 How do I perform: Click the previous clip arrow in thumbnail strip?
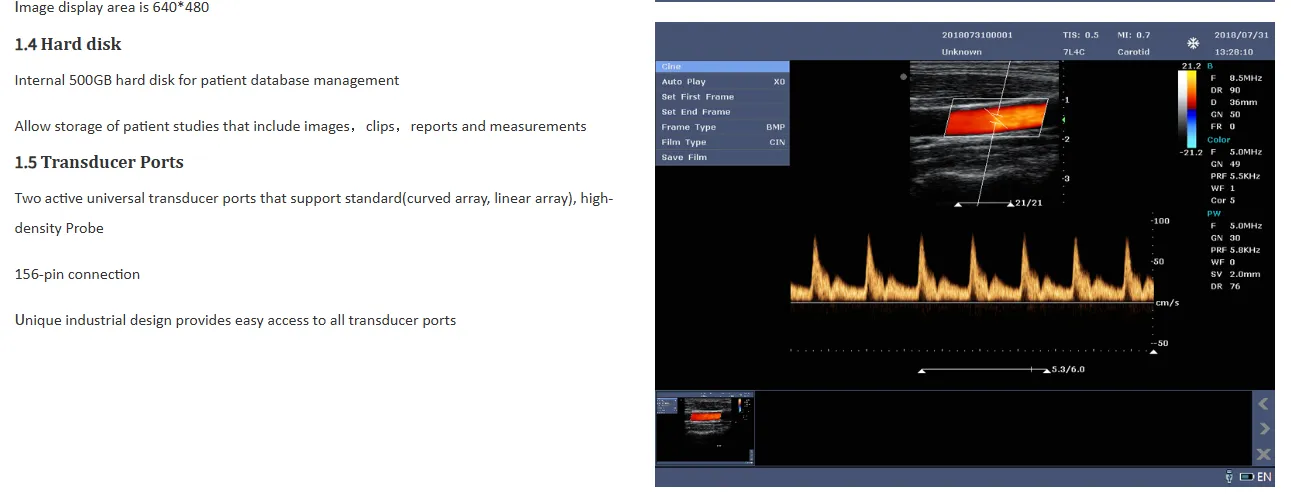click(1263, 404)
